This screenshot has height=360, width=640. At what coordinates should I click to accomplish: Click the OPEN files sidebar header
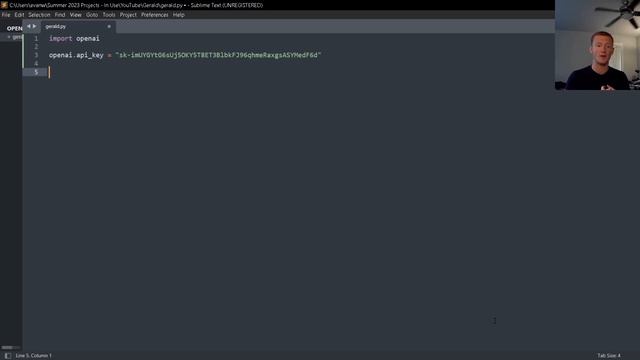pos(15,28)
